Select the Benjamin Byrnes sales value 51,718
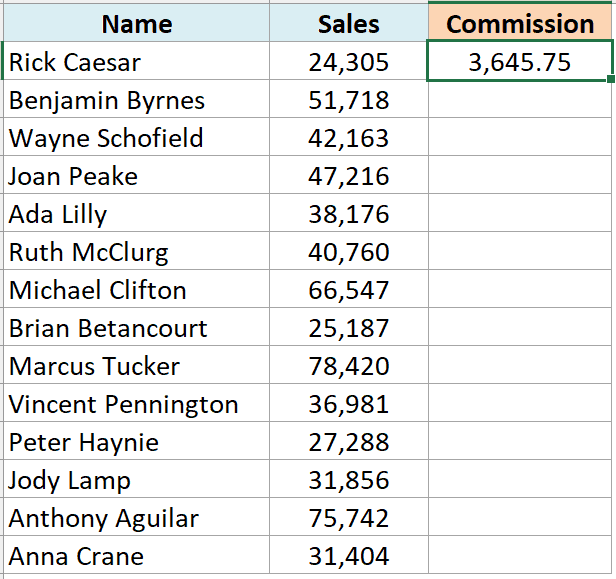 (349, 99)
